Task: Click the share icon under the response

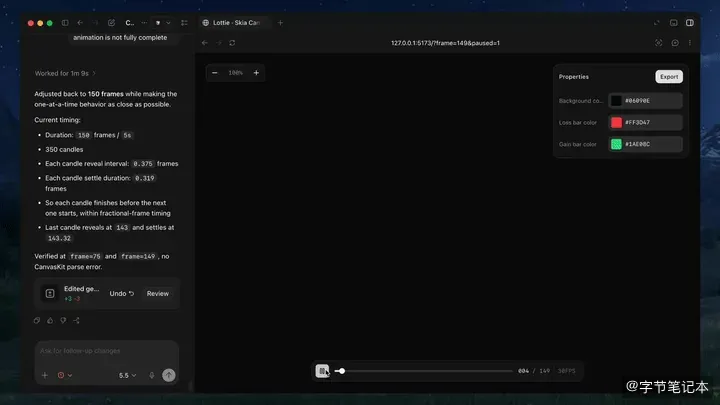Action: (x=76, y=321)
